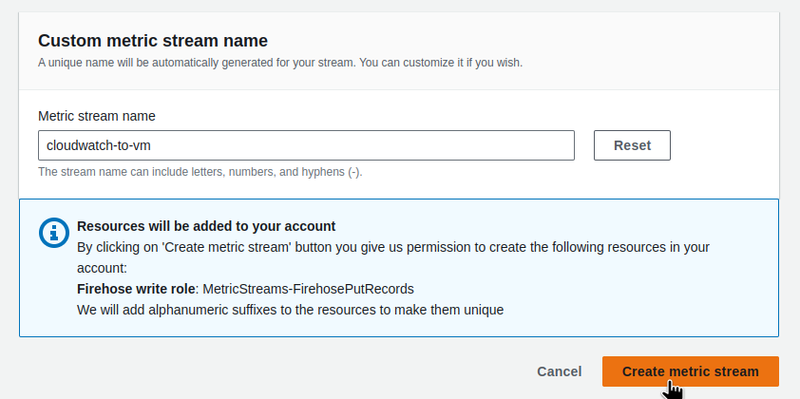Click the stream name hyphens hint text

pos(200,172)
